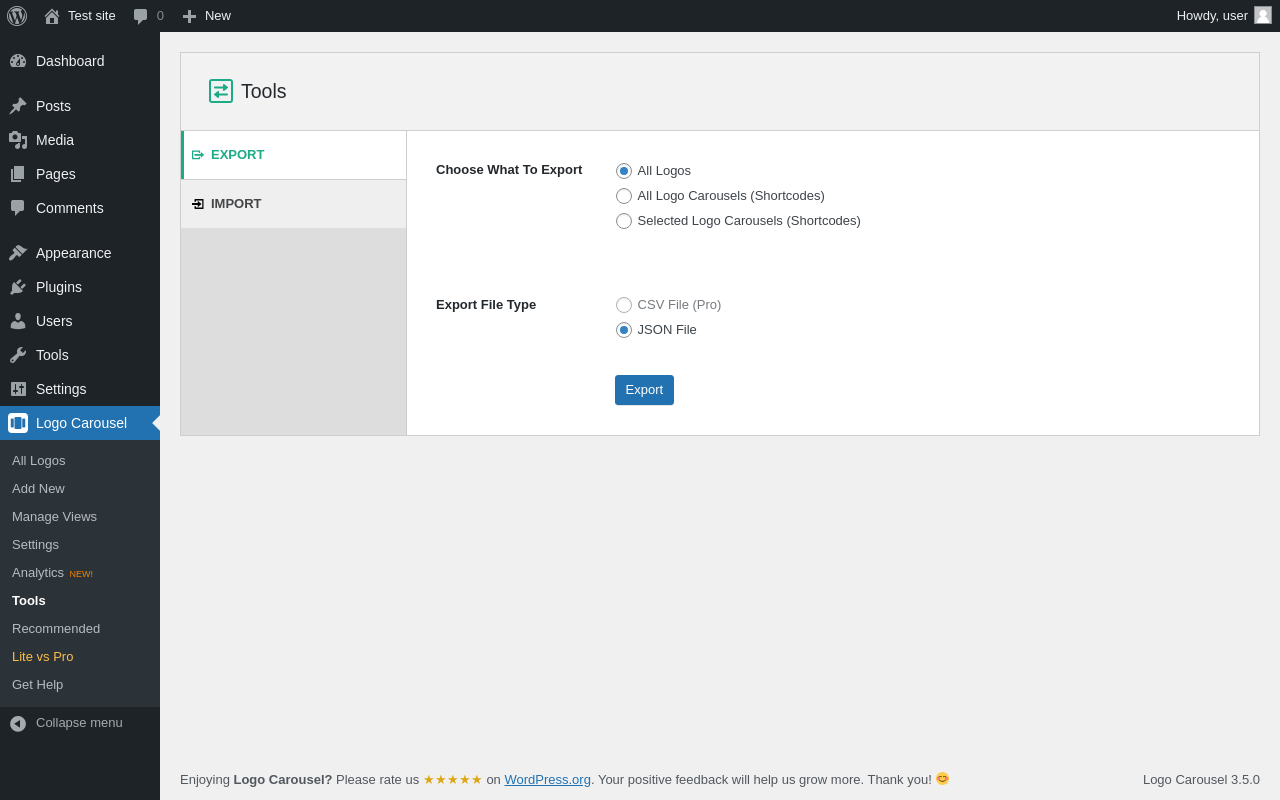Click the Pages icon in sidebar
The width and height of the screenshot is (1280, 800).
18,174
